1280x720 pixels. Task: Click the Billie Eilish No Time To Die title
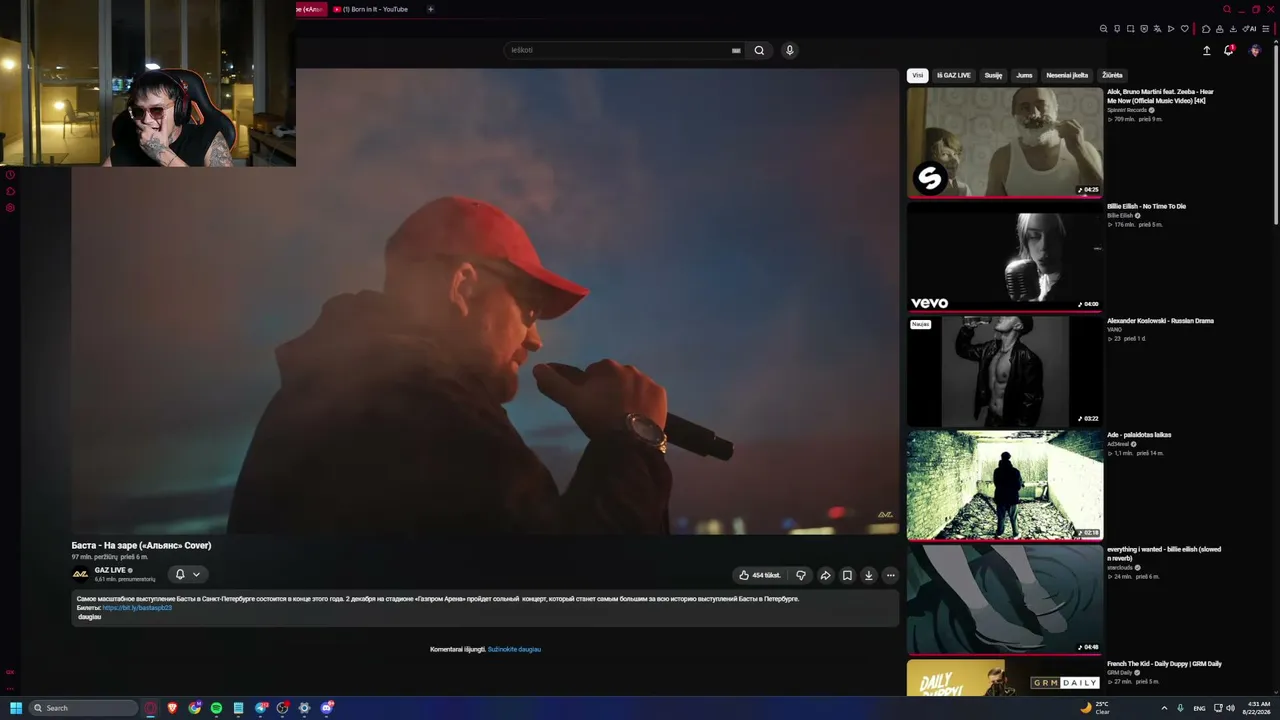pos(1146,206)
